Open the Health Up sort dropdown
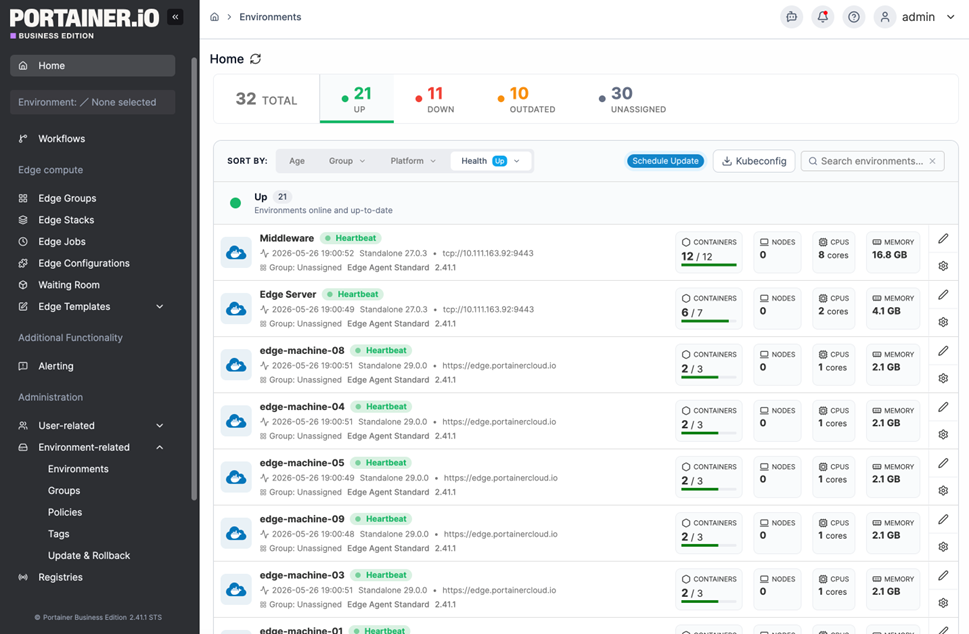The width and height of the screenshot is (969, 634). (x=491, y=161)
